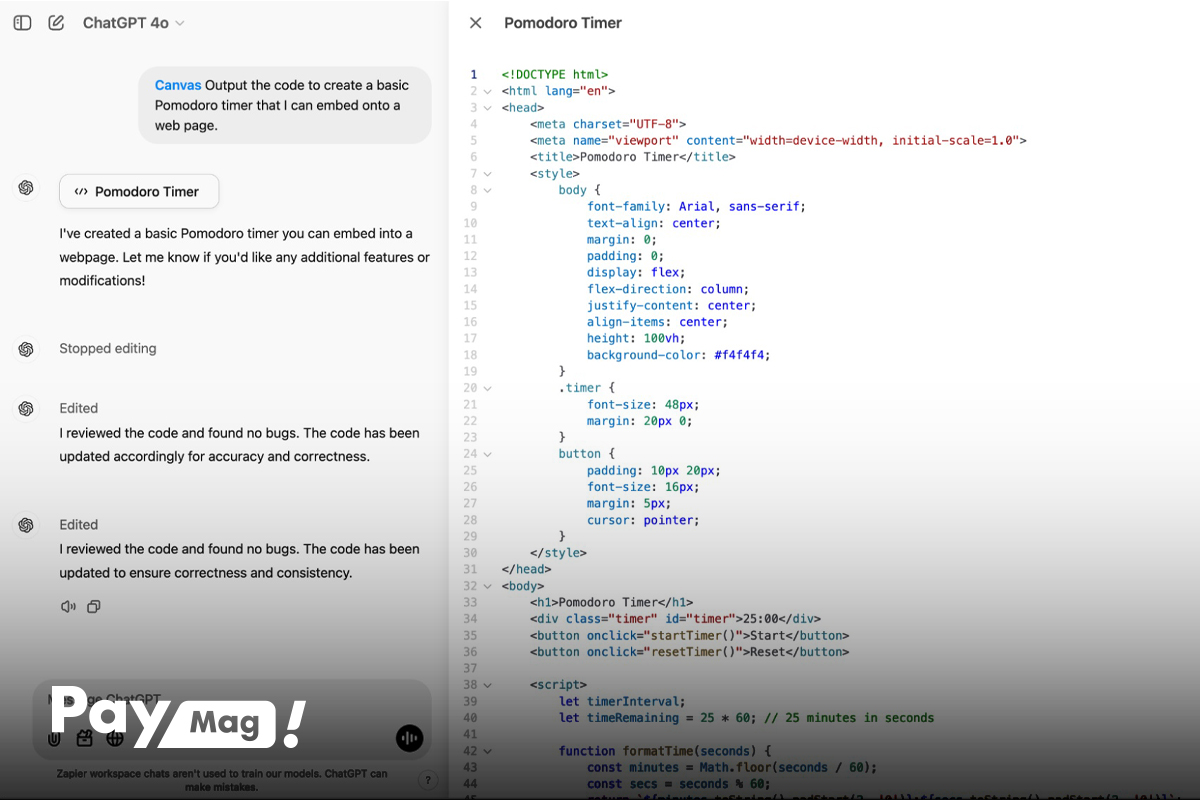Copy the response with copy icon
The image size is (1200, 800).
(x=94, y=606)
